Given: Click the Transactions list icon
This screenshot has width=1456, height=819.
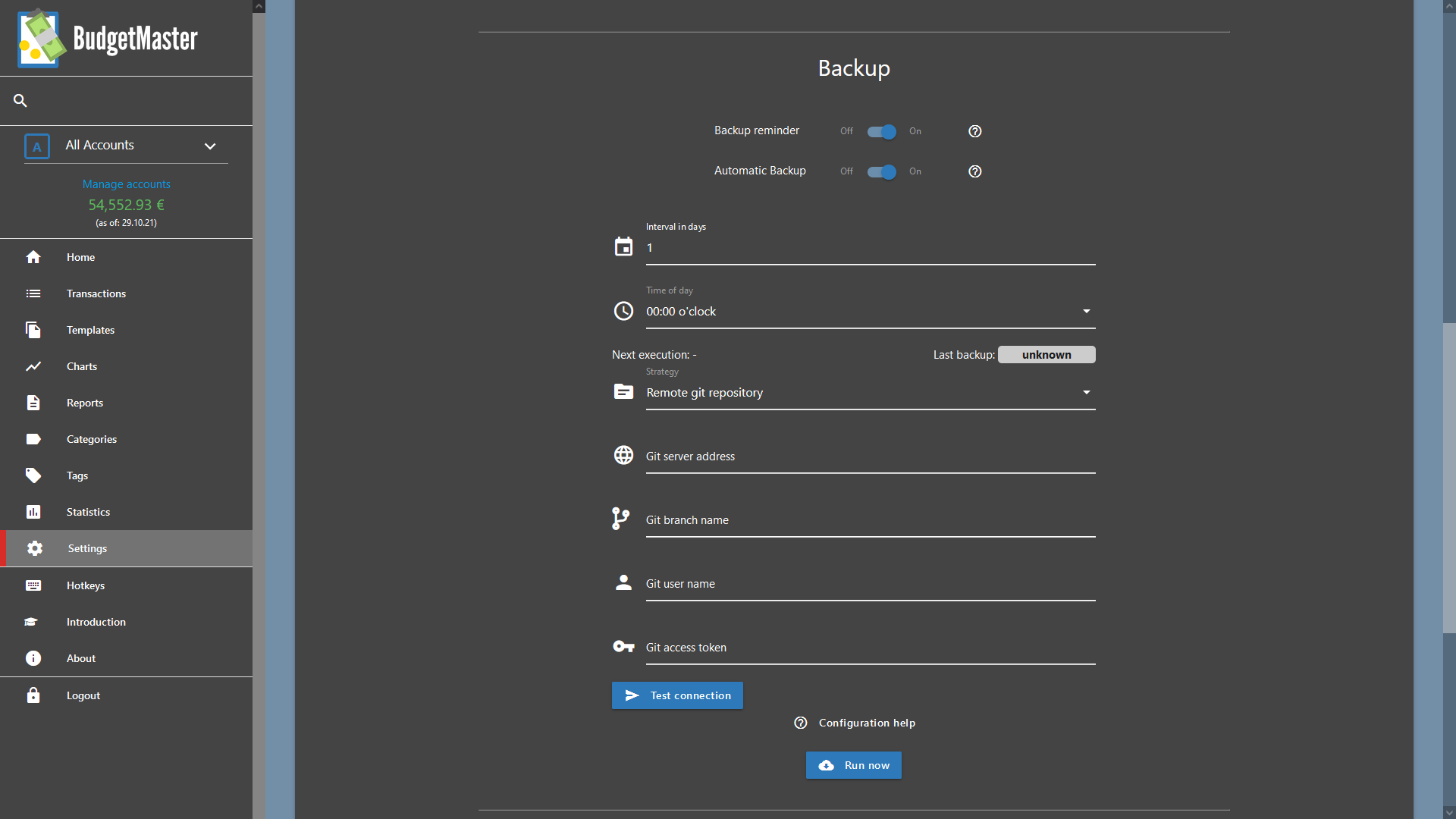Looking at the screenshot, I should (x=33, y=293).
